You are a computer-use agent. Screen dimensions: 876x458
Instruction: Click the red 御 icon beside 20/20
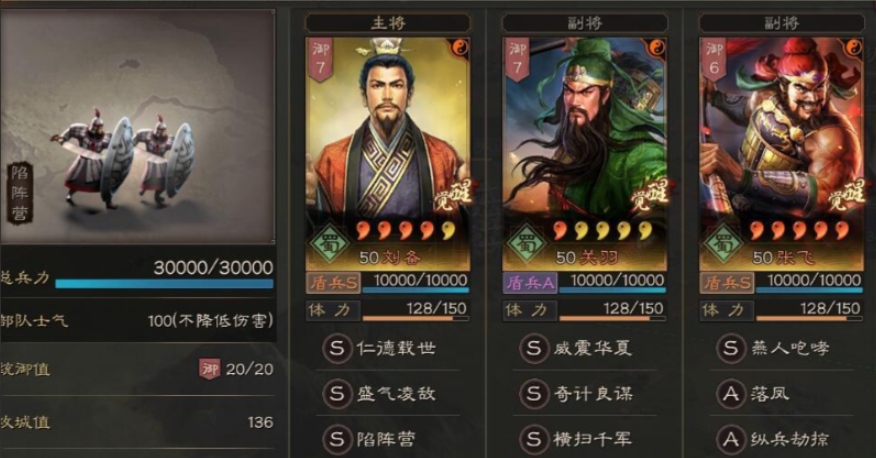pos(210,369)
